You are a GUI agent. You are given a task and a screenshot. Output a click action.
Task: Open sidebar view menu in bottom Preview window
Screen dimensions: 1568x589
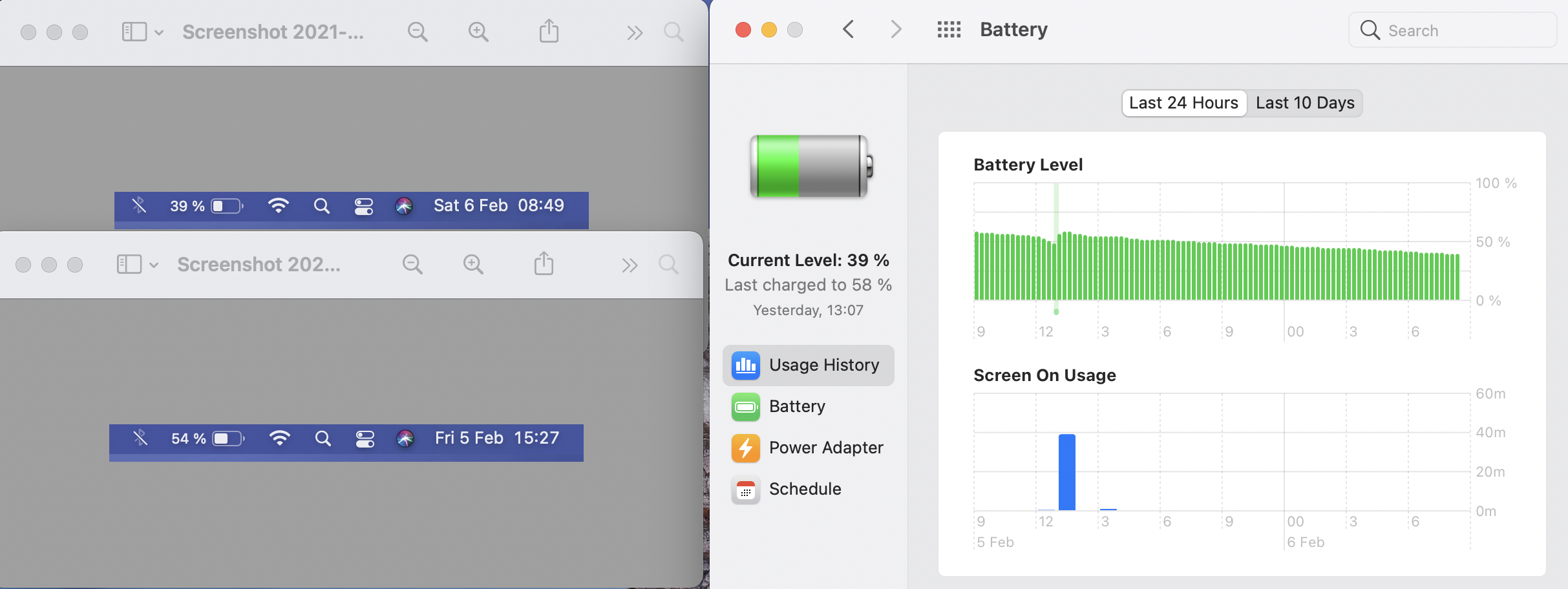click(x=137, y=264)
